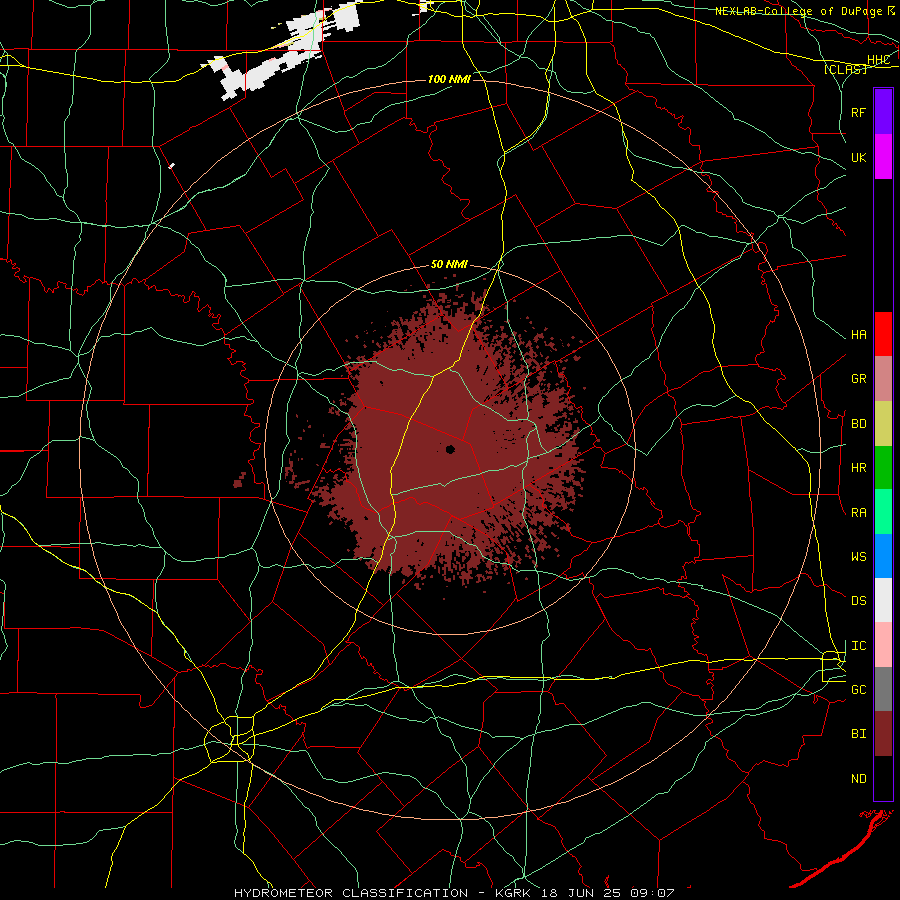Click the UK legend label

[x=858, y=157]
